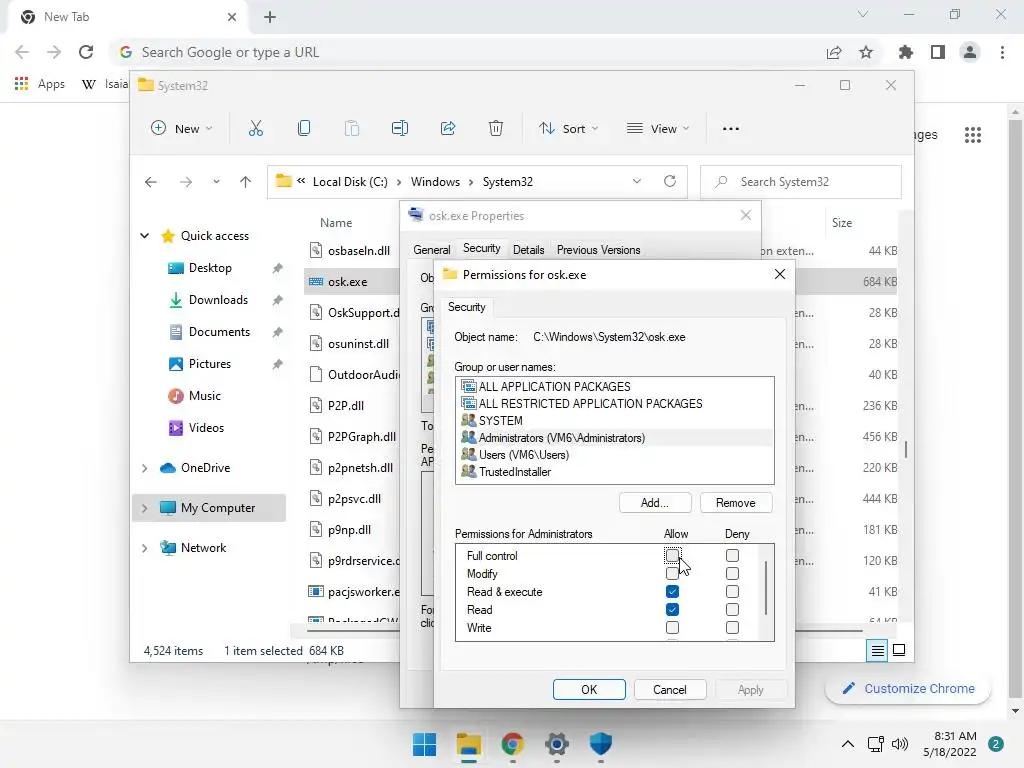Tick Allow checkbox for Write

(672, 628)
